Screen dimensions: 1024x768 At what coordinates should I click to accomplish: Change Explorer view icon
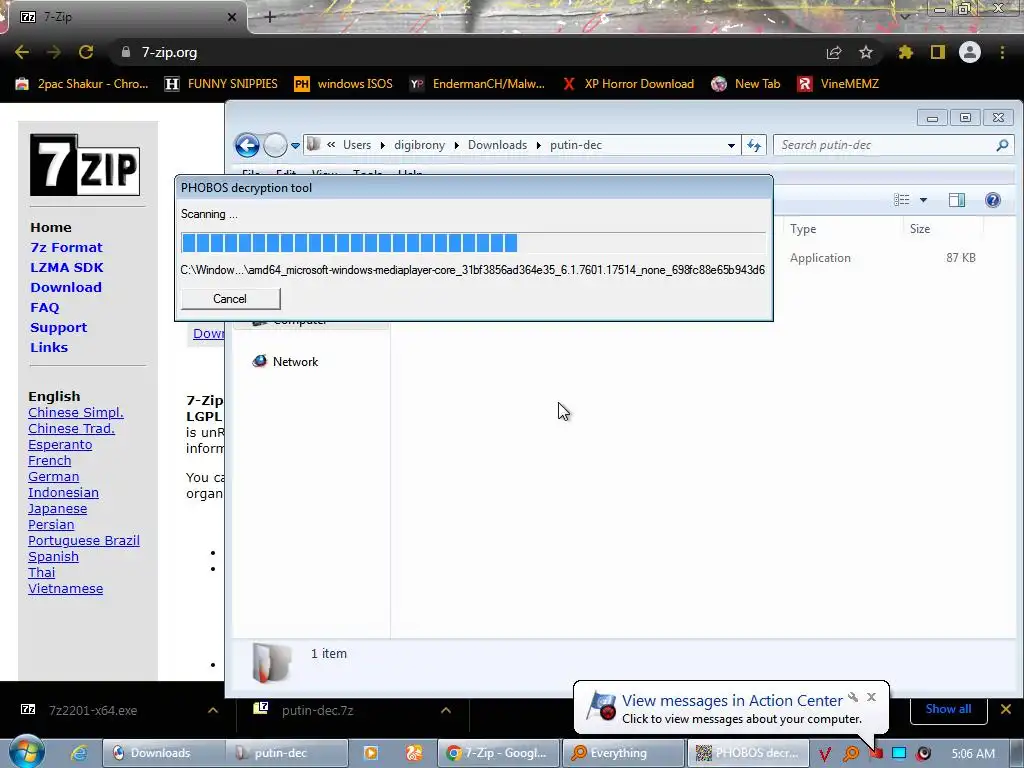point(902,200)
